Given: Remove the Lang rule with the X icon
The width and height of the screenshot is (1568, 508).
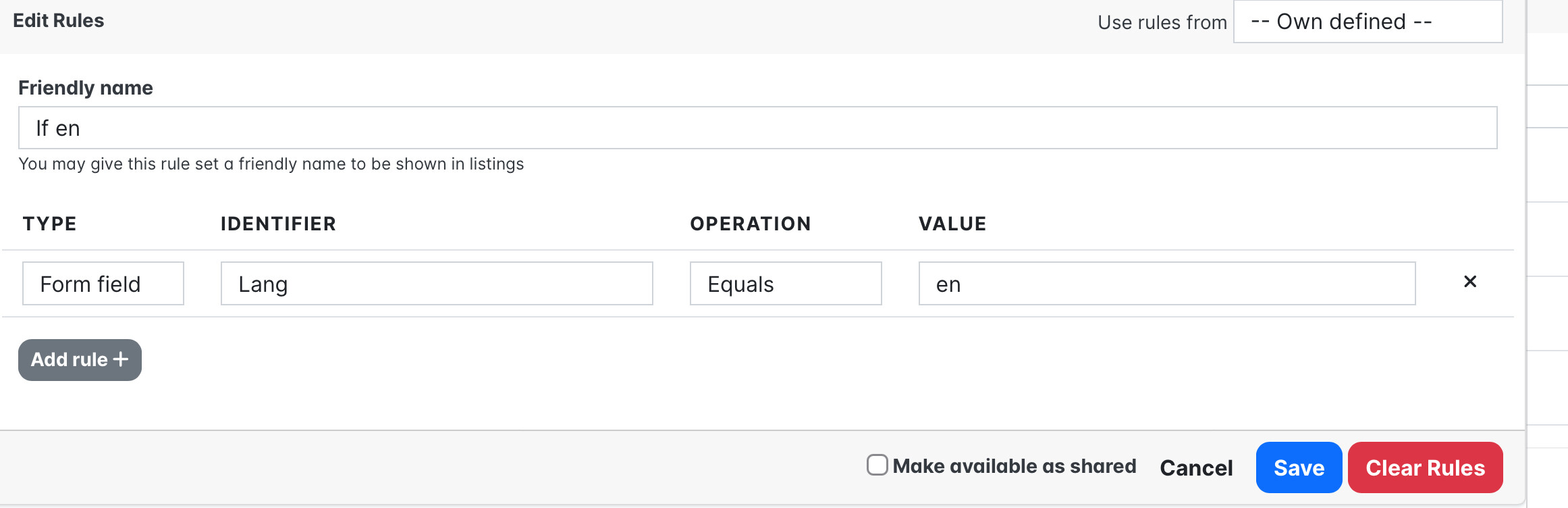Looking at the screenshot, I should click(1469, 282).
